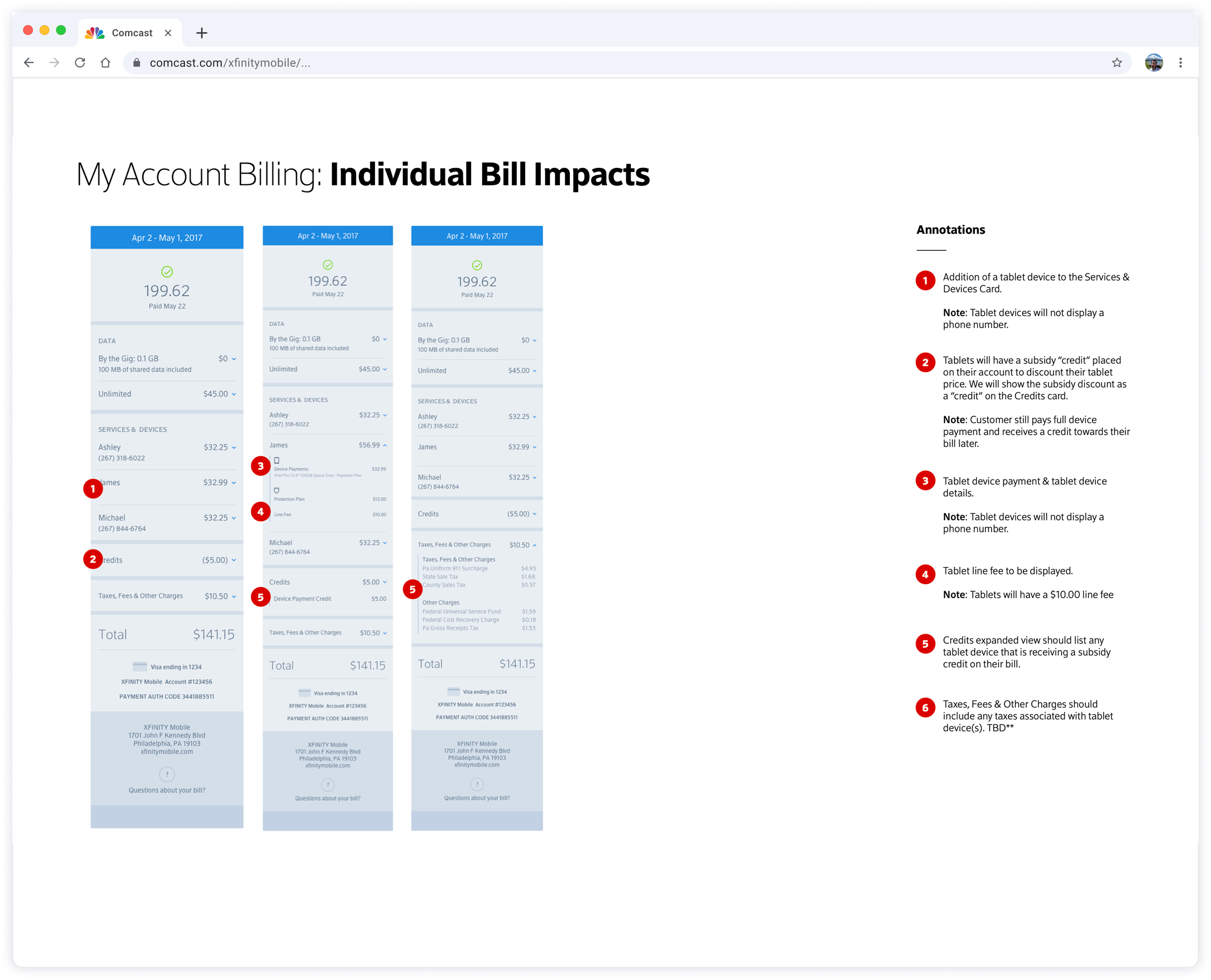Click the green paid checkmark in the right bill card

tap(477, 265)
